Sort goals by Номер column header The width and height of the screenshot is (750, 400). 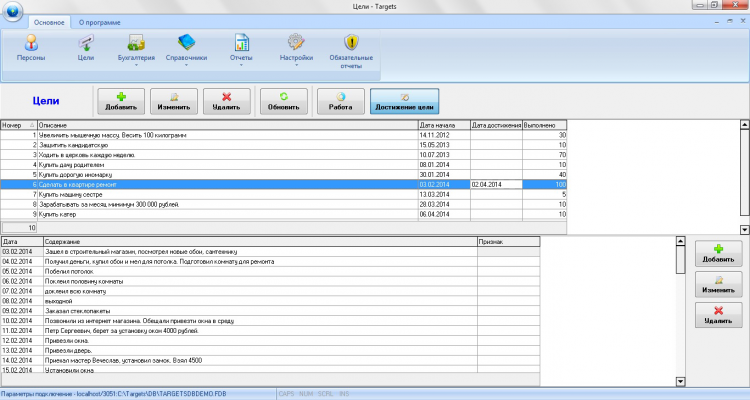[x=19, y=125]
